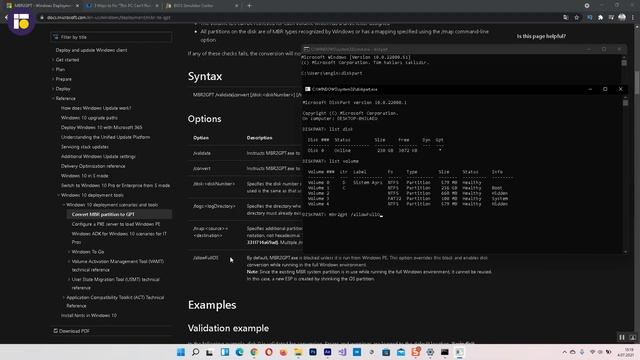
Task: Click the DiskPart window vertical scrollbar
Action: (625, 175)
